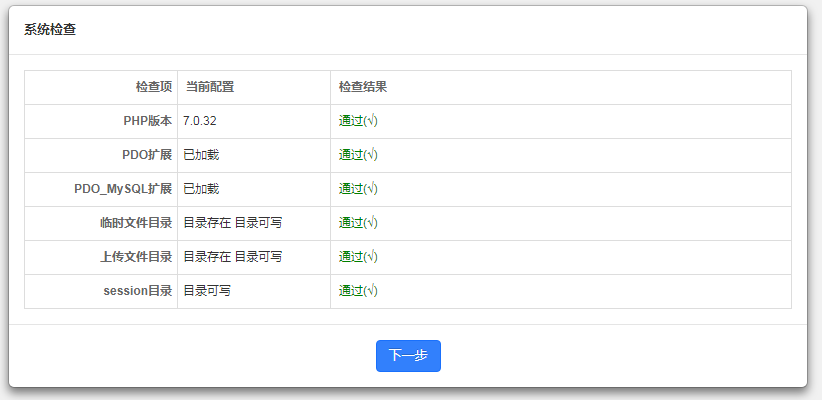The image size is (822, 400).
Task: Click the 7.0.32 version value
Action: tap(200, 121)
